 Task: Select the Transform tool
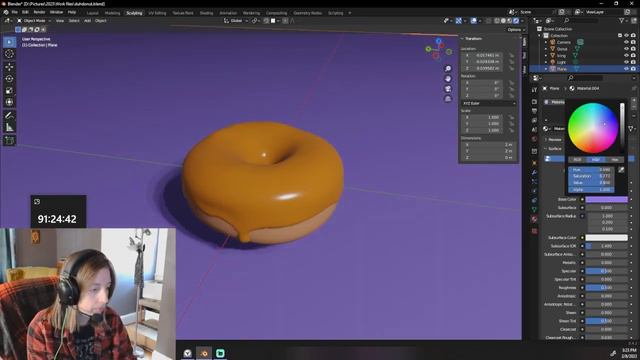click(x=9, y=102)
